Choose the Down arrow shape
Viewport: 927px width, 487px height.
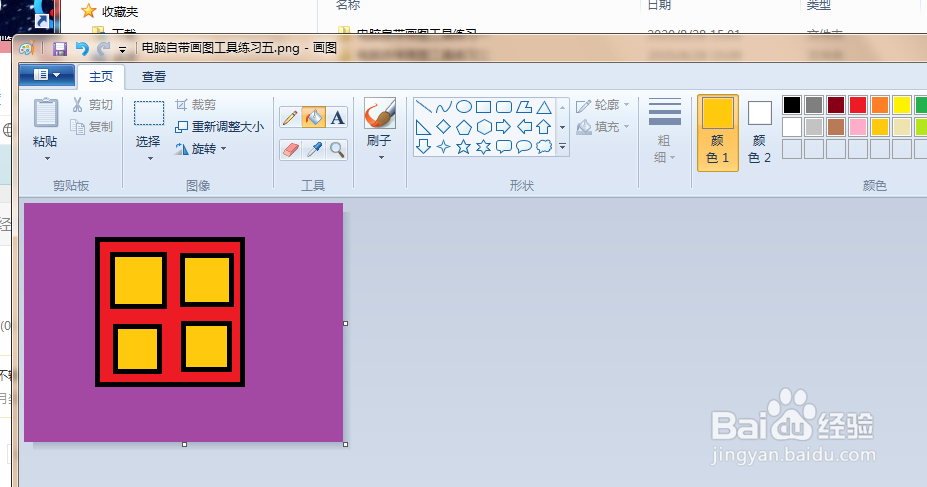point(423,147)
